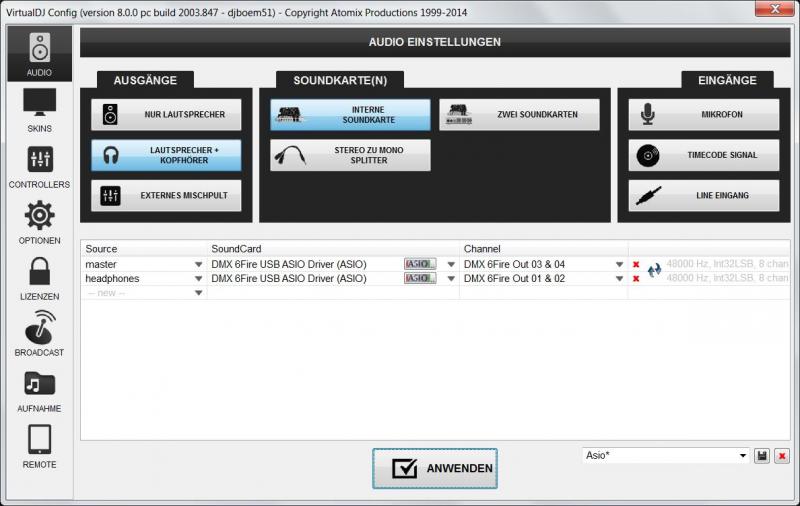Image resolution: width=800 pixels, height=506 pixels.
Task: Click the Ausgänge section header
Action: pyautogui.click(x=145, y=80)
